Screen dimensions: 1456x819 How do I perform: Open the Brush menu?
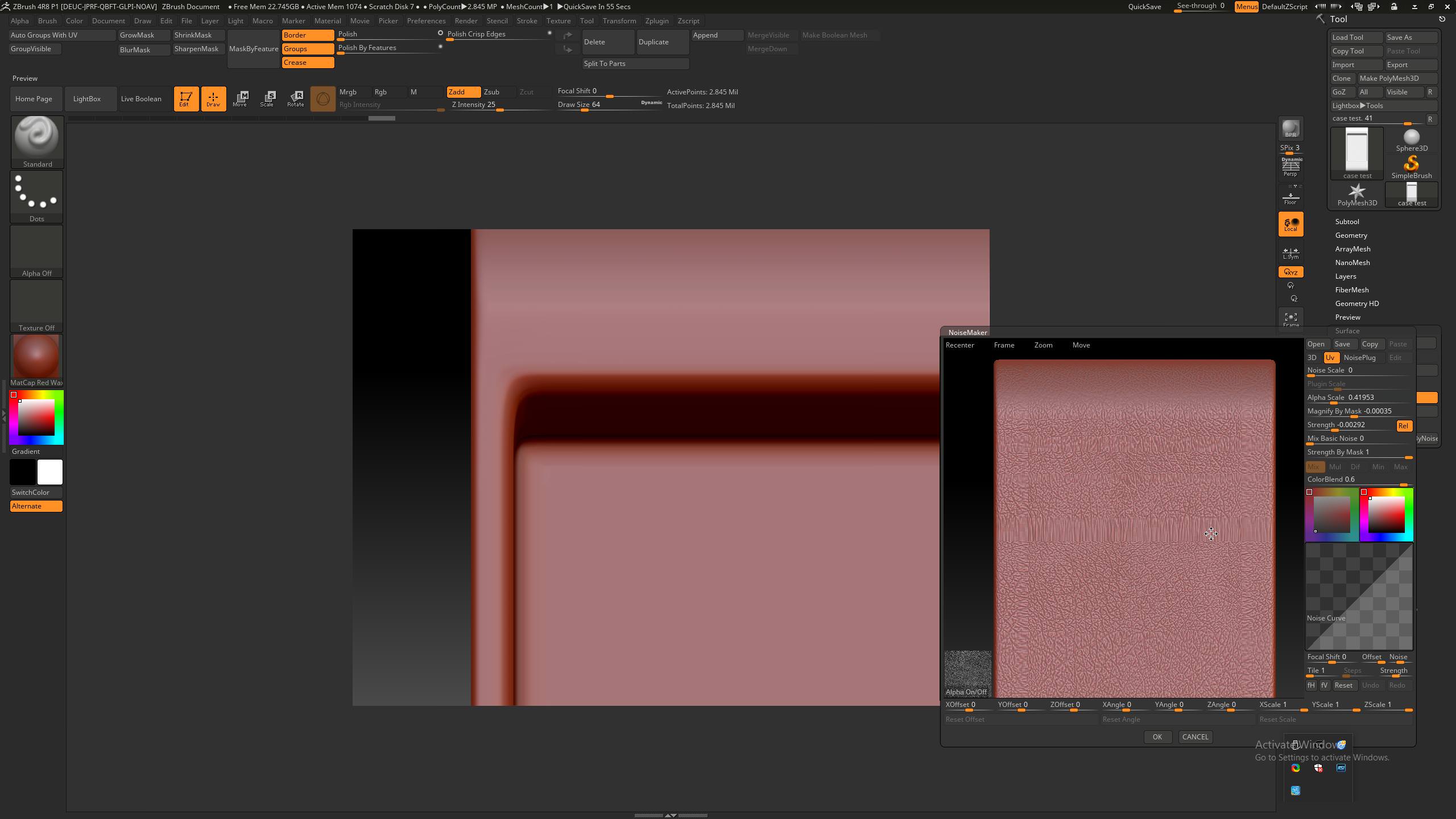pos(47,21)
